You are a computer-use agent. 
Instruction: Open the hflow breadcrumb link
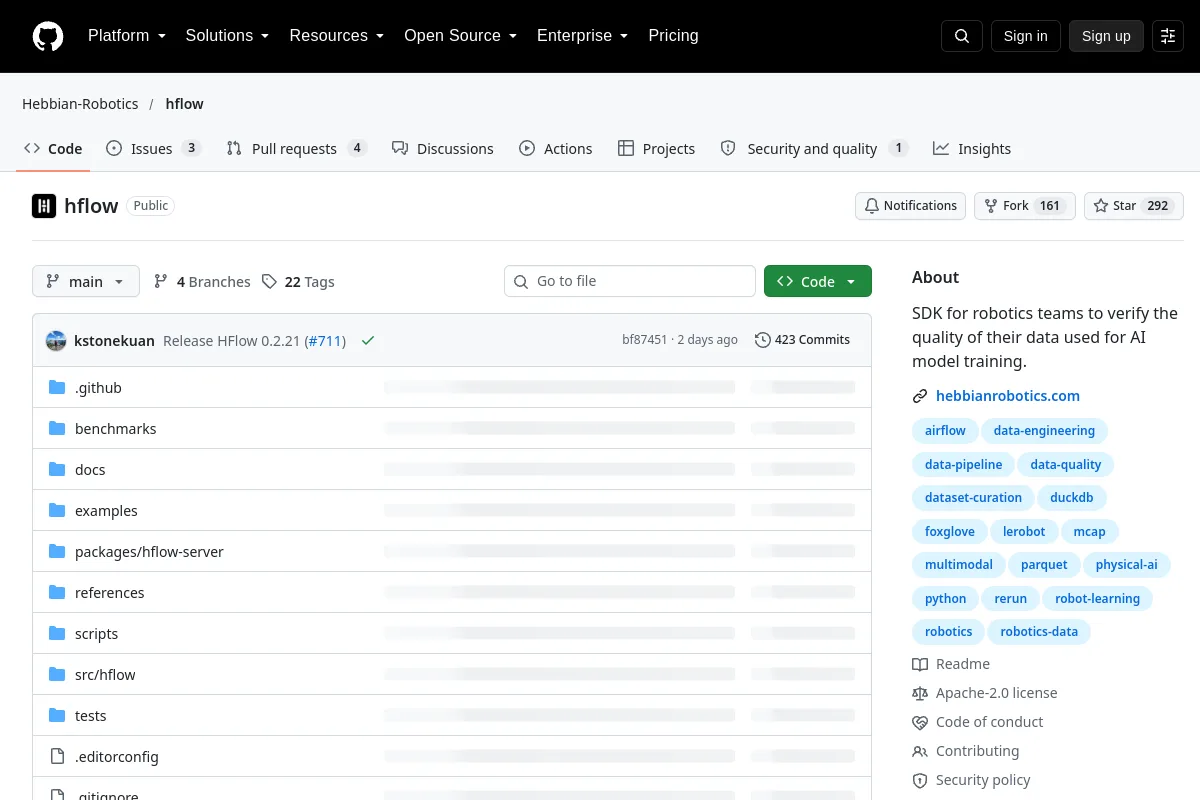[x=185, y=104]
